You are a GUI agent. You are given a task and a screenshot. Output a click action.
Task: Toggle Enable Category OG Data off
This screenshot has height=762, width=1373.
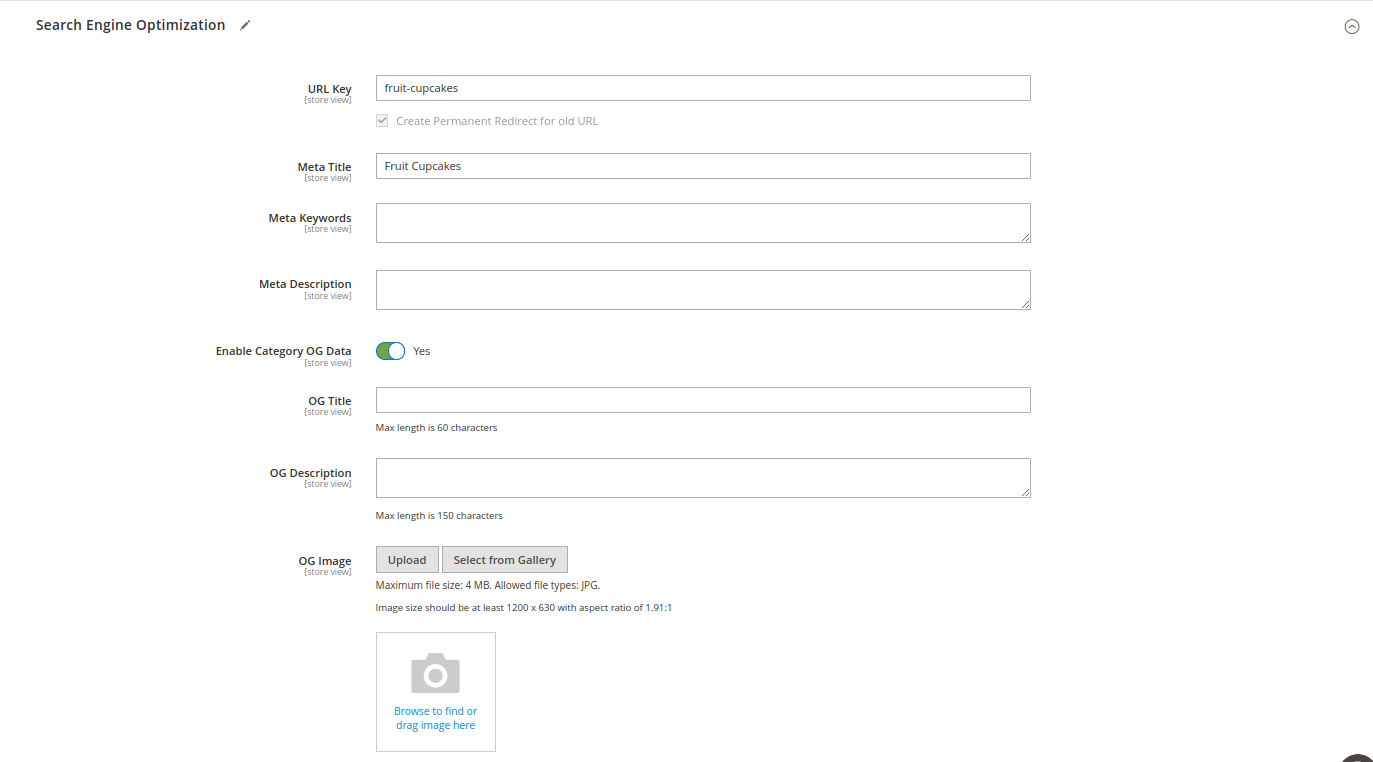click(390, 350)
